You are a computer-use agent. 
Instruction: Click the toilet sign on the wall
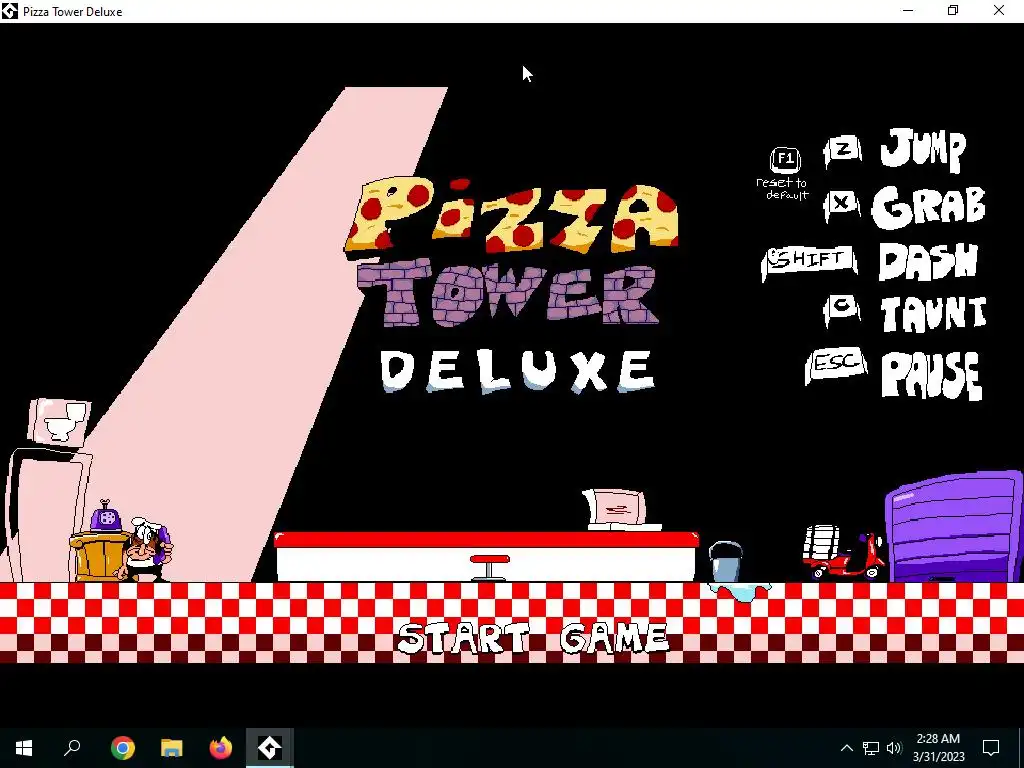[59, 422]
